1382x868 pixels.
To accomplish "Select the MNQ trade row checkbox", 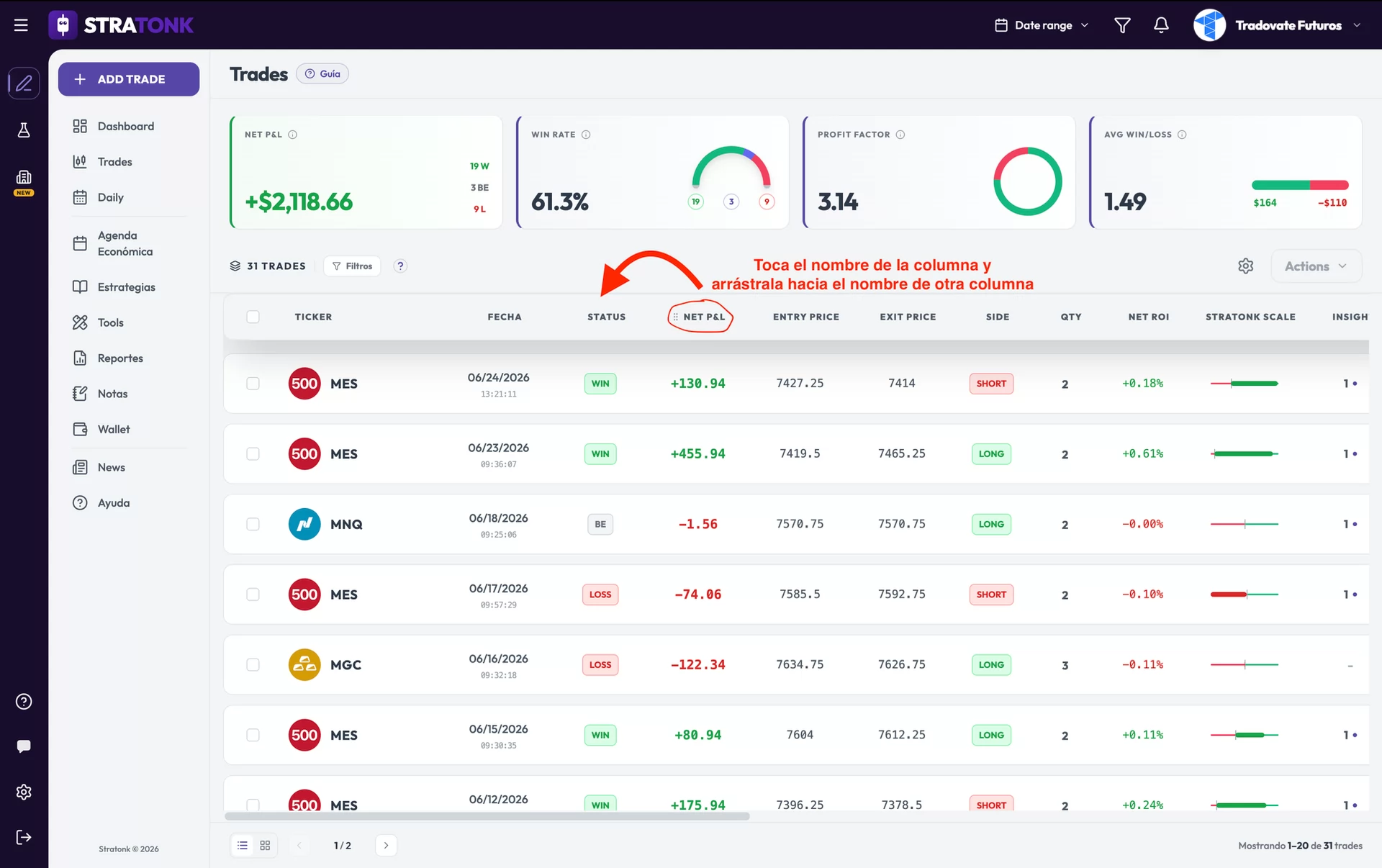I will coord(253,524).
